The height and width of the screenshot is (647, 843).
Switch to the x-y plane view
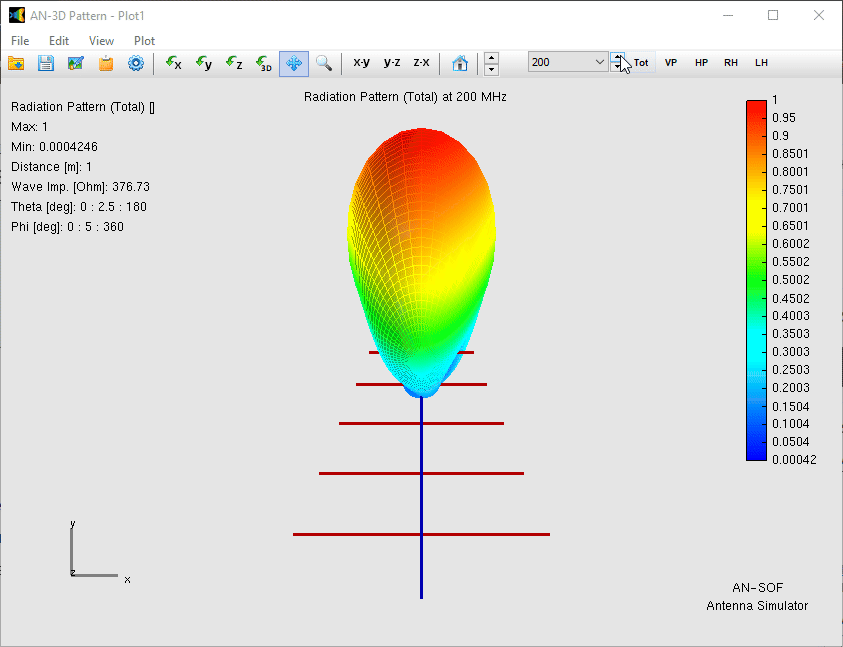(361, 63)
